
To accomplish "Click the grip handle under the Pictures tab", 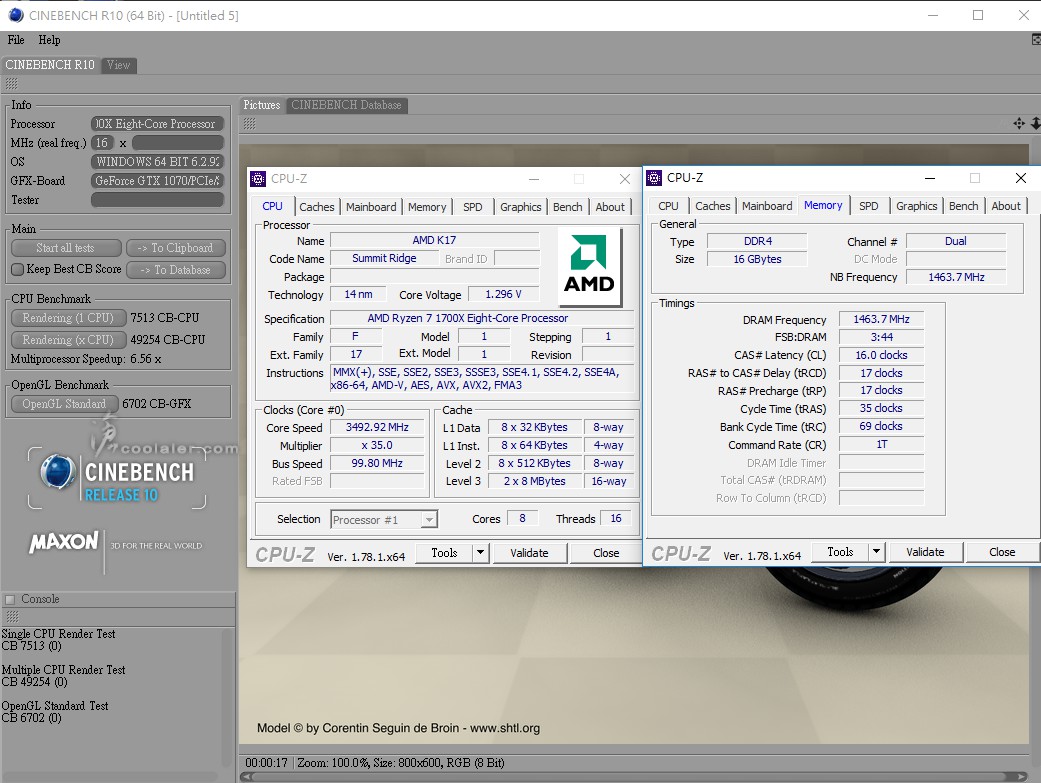I will click(250, 124).
